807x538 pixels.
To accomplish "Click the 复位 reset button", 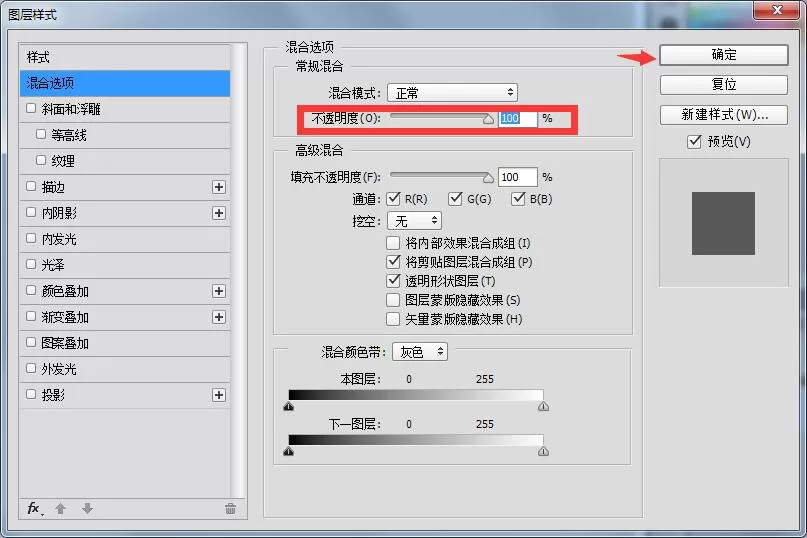I will click(x=724, y=84).
